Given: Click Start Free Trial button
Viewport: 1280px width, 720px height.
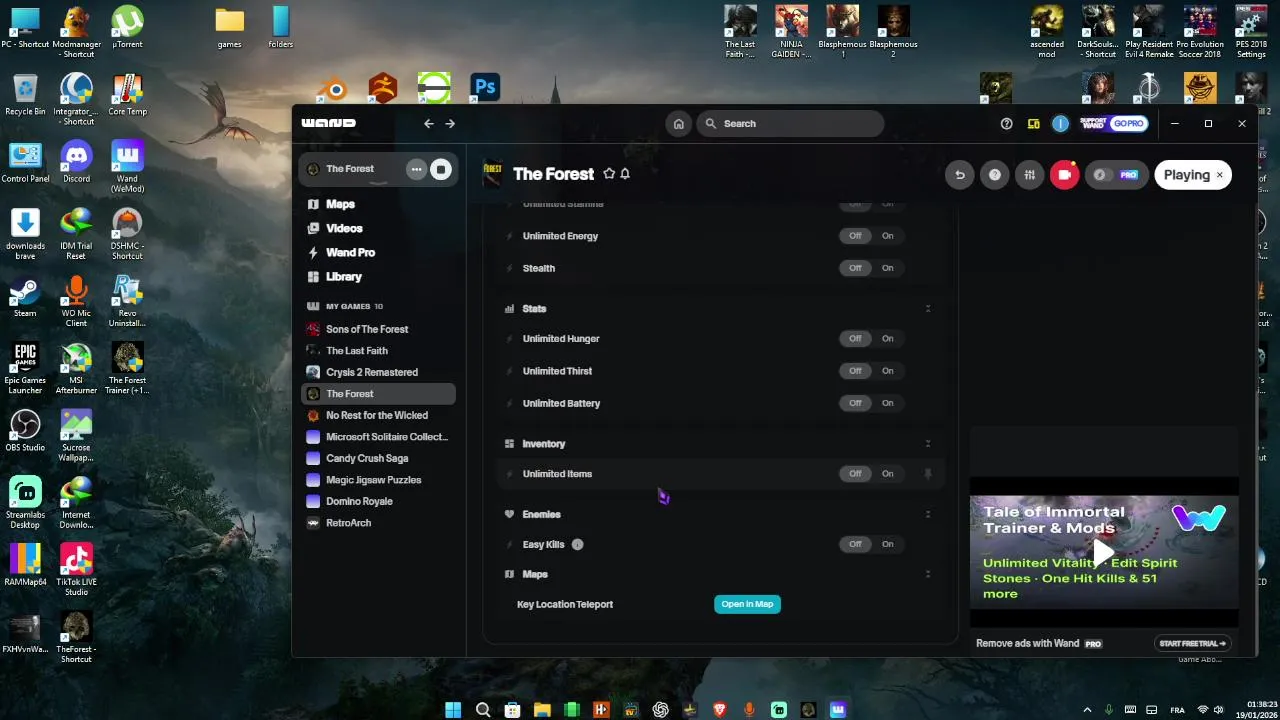Looking at the screenshot, I should pyautogui.click(x=1192, y=644).
